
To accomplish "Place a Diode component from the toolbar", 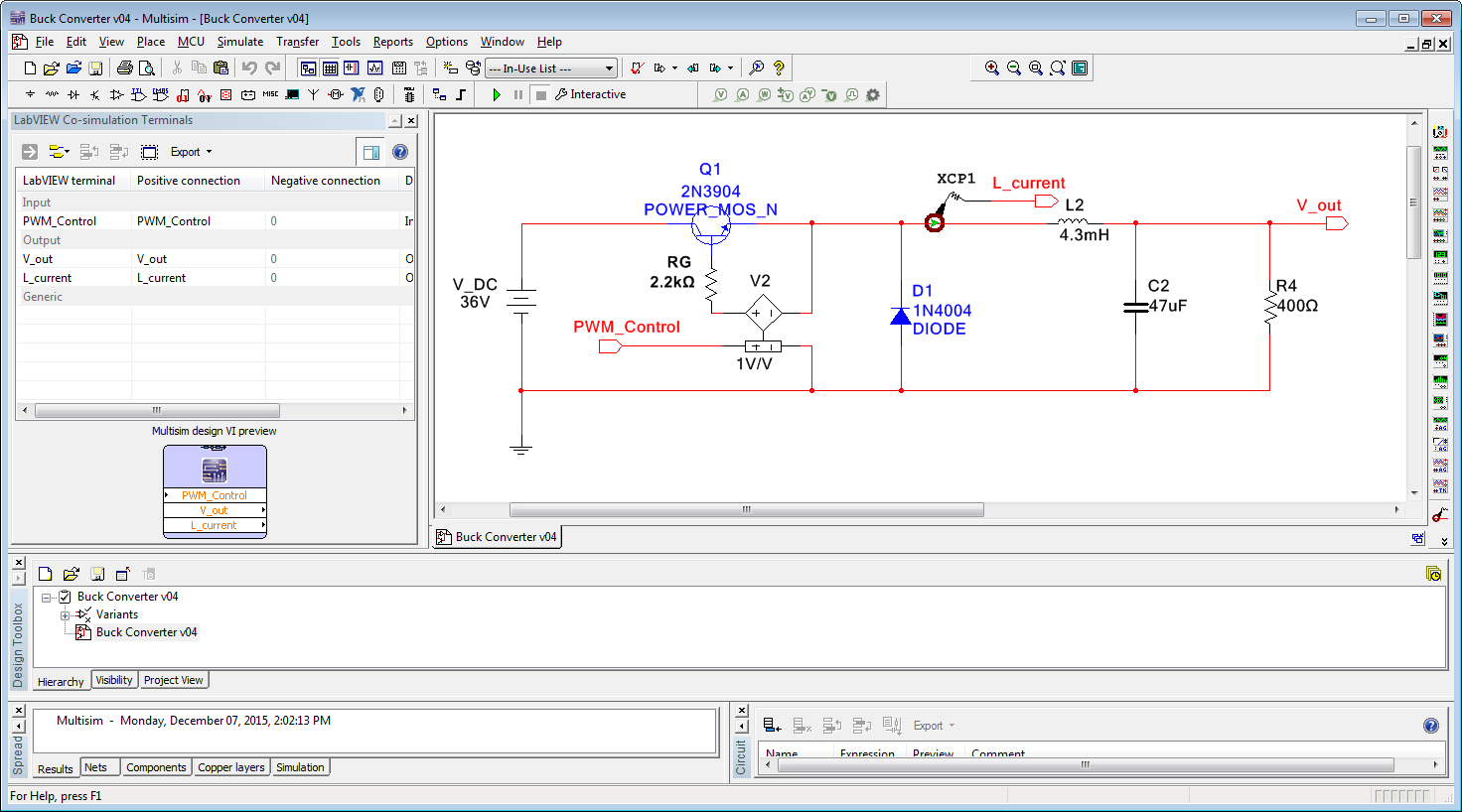I will [73, 95].
